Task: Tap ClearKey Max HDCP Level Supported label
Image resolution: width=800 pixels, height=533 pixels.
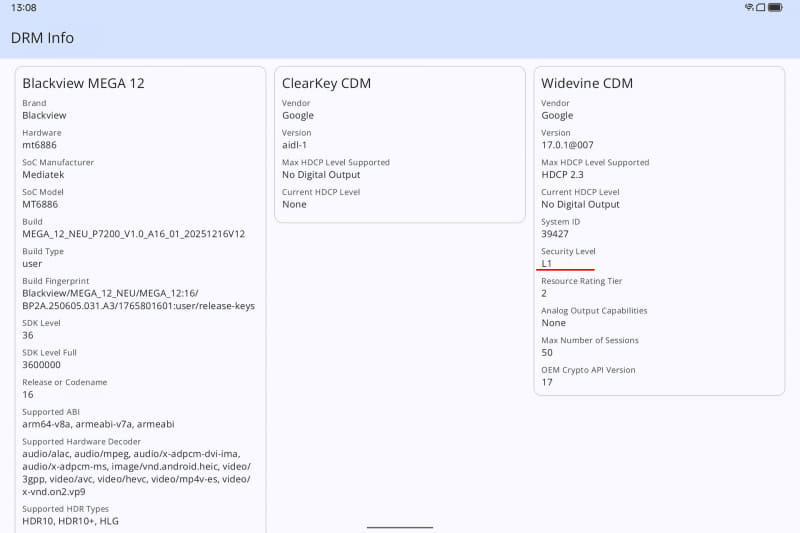Action: pos(336,162)
